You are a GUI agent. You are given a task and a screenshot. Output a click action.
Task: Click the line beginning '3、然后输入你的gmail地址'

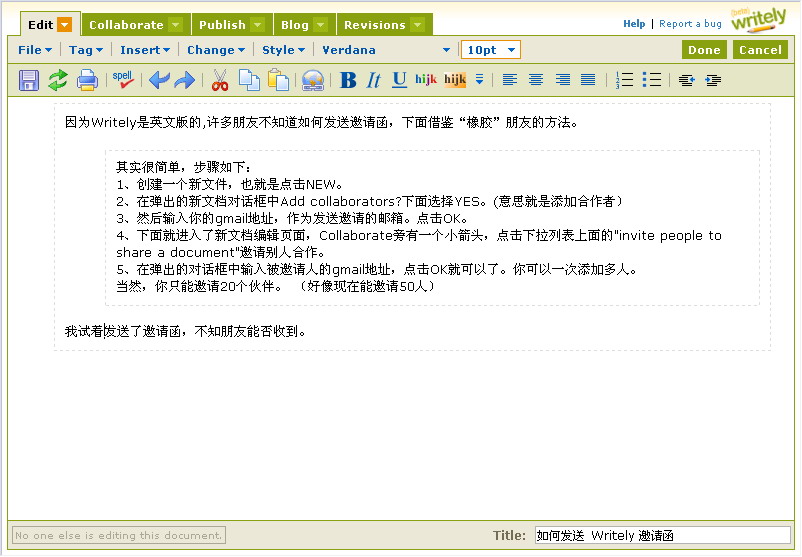[292, 218]
